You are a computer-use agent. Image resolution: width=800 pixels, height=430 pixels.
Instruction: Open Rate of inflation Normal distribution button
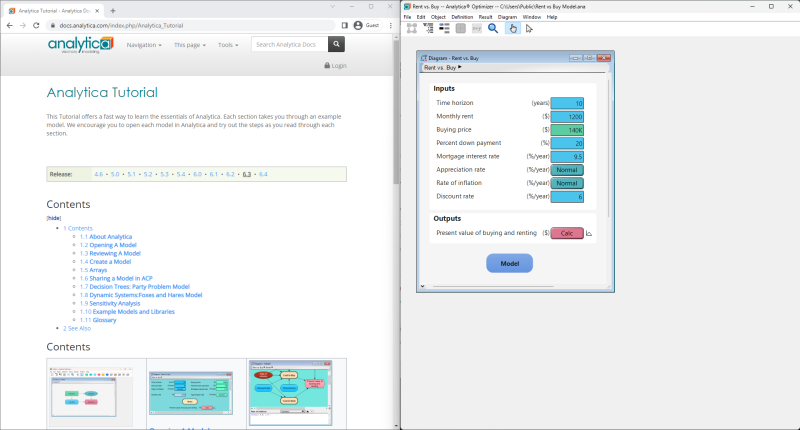tap(567, 183)
